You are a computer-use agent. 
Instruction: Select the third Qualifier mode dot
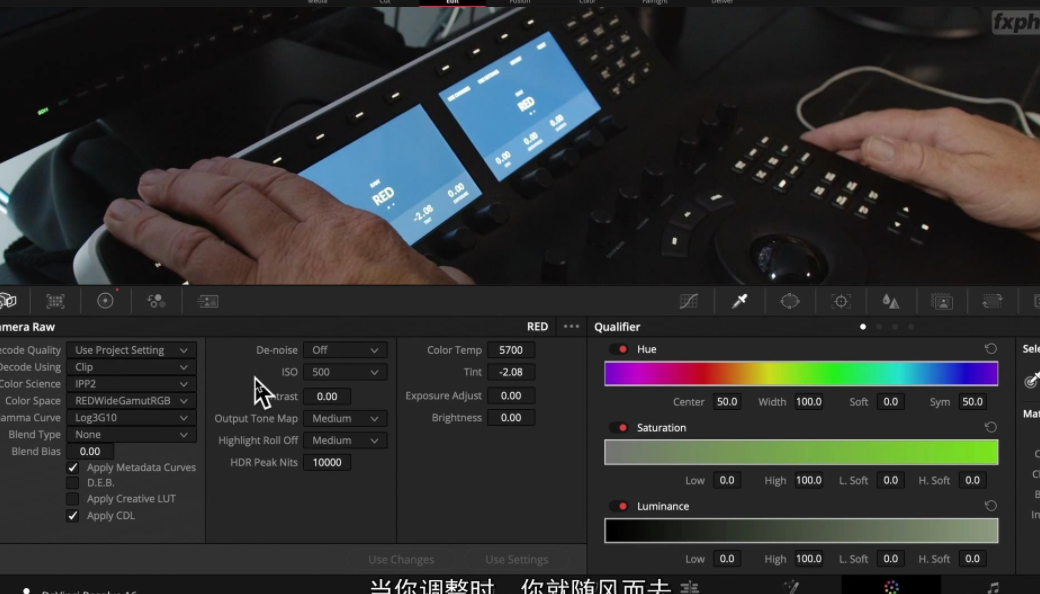895,327
